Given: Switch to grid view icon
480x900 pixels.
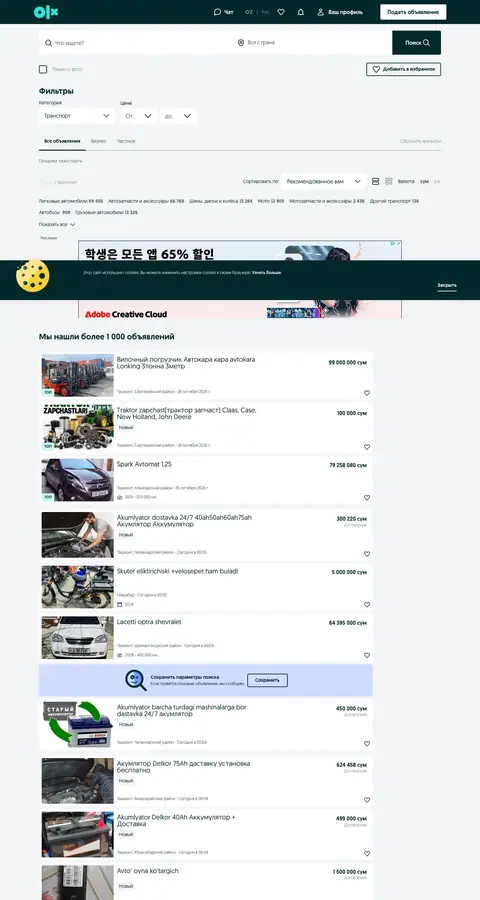Looking at the screenshot, I should (x=389, y=181).
